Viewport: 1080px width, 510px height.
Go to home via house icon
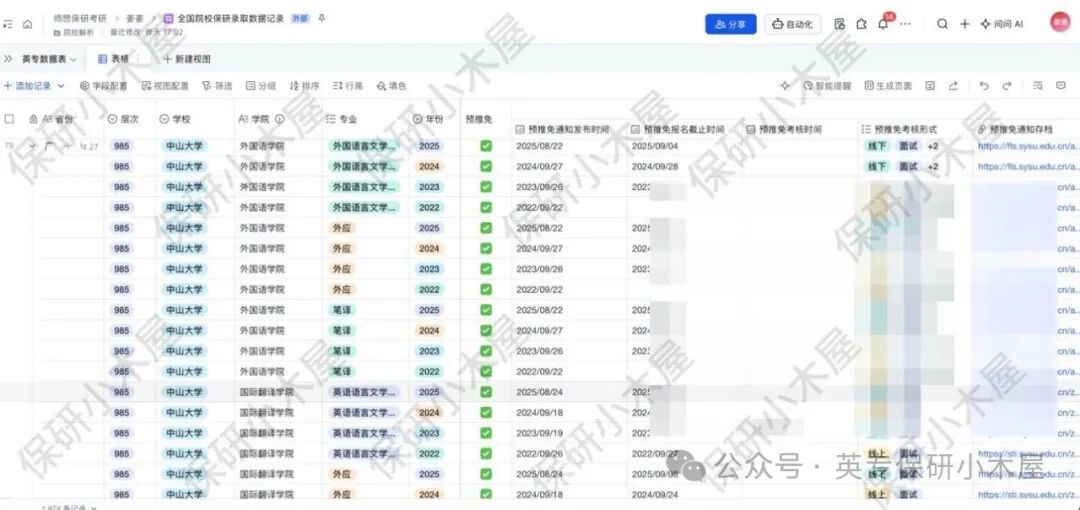[28, 24]
